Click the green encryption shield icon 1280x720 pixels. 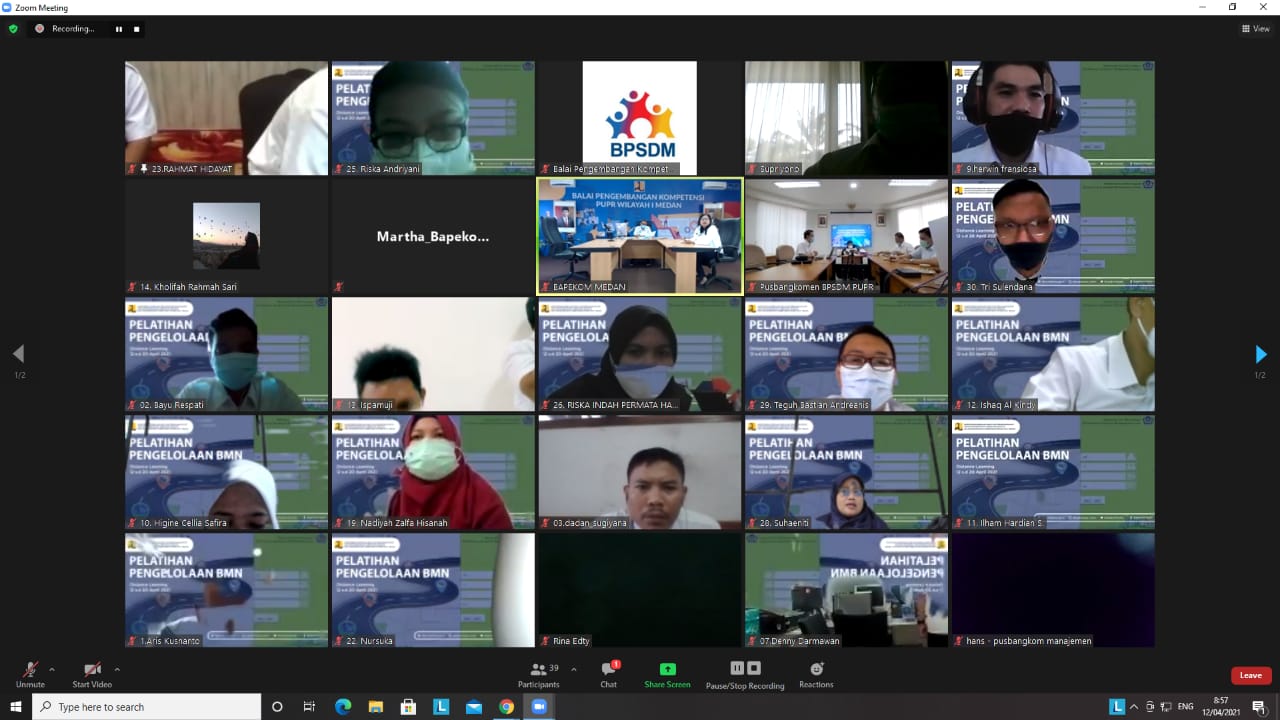tap(13, 29)
